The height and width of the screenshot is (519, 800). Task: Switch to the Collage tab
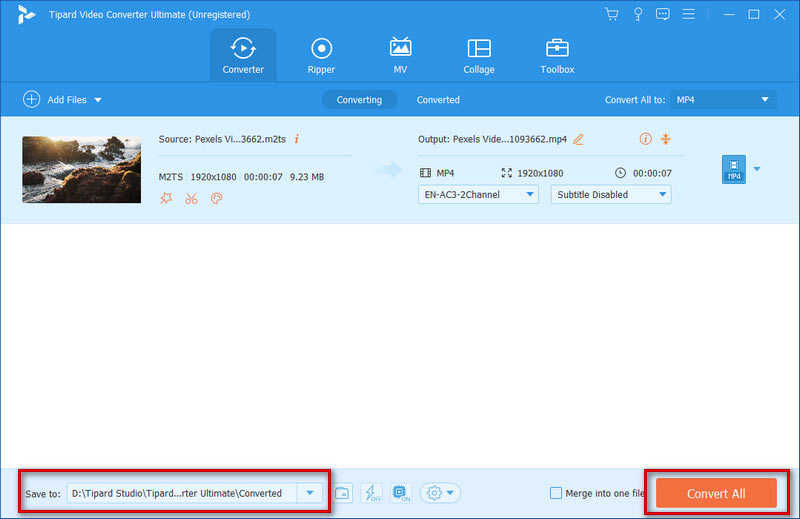click(x=479, y=55)
